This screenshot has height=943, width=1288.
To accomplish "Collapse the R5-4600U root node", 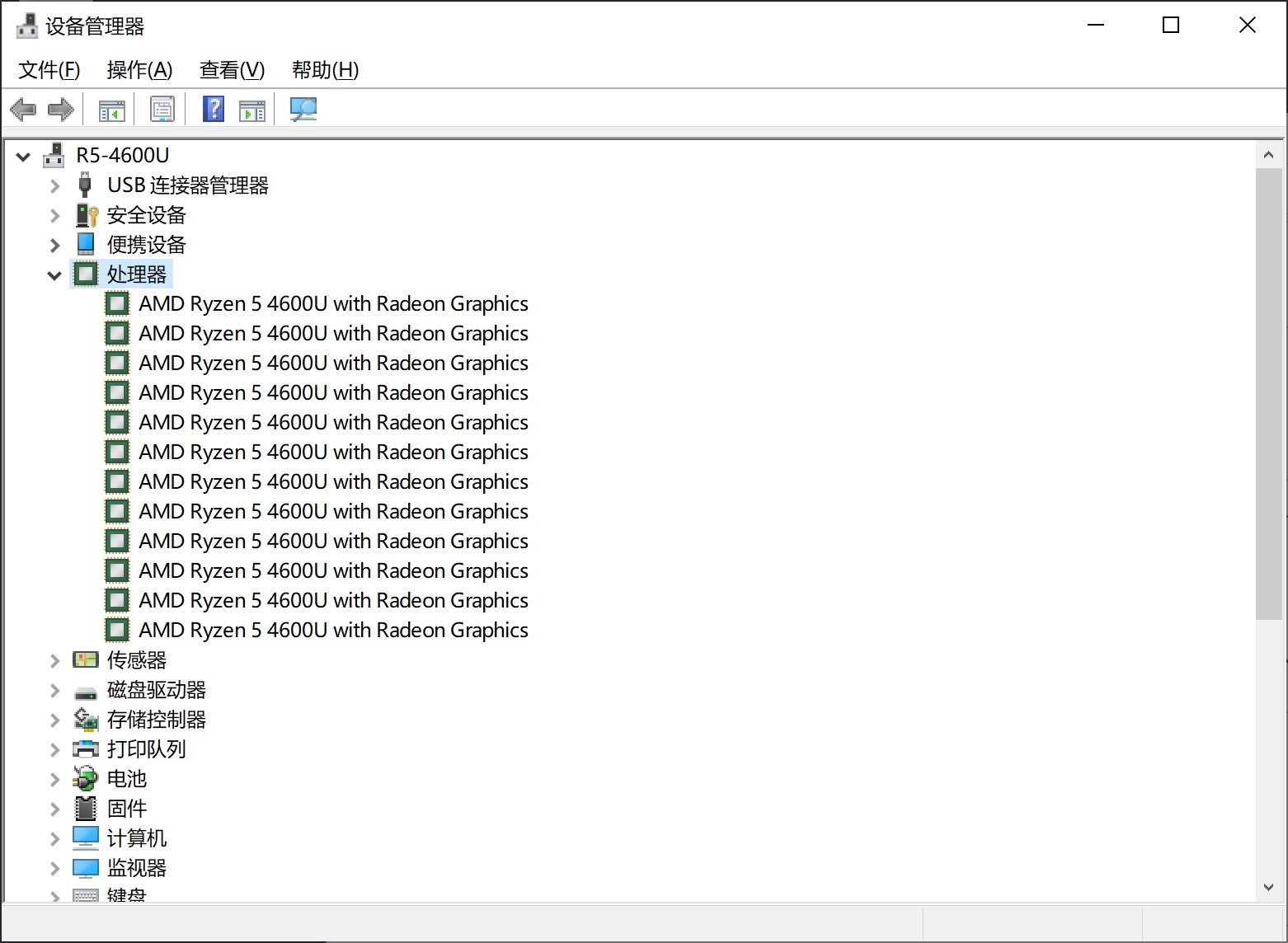I will click(23, 156).
